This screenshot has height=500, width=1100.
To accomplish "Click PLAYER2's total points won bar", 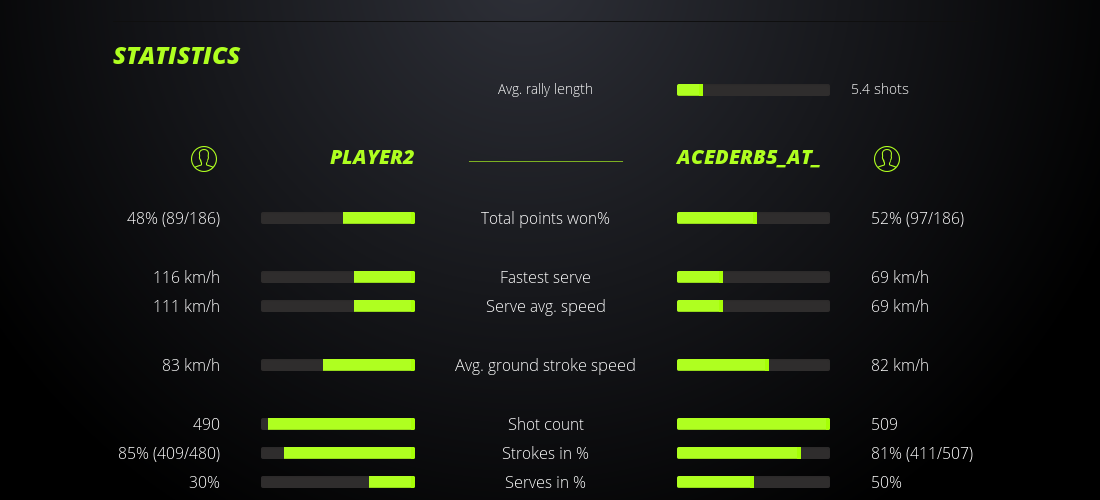I will coord(338,218).
